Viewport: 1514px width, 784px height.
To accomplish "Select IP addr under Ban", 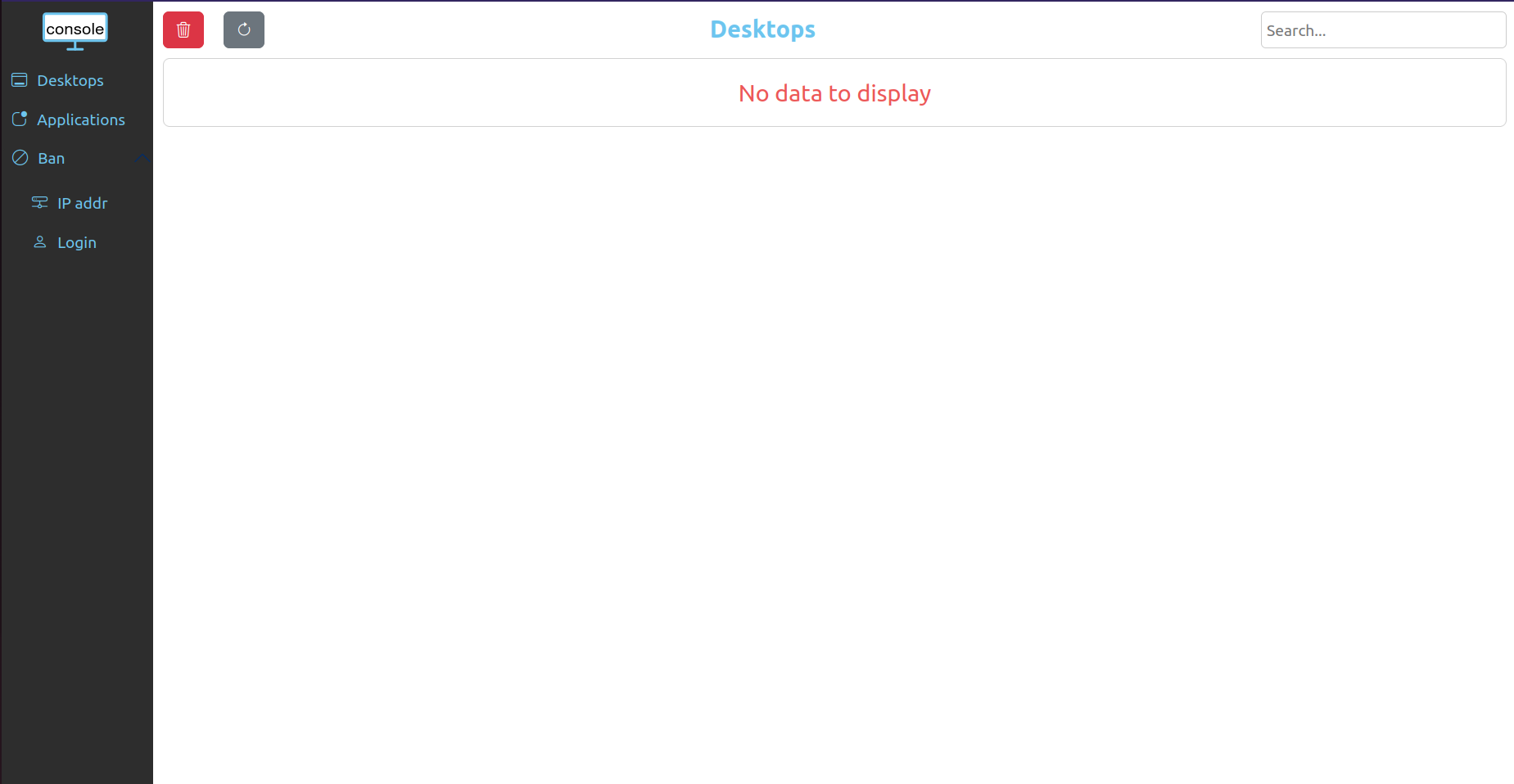I will [x=82, y=203].
